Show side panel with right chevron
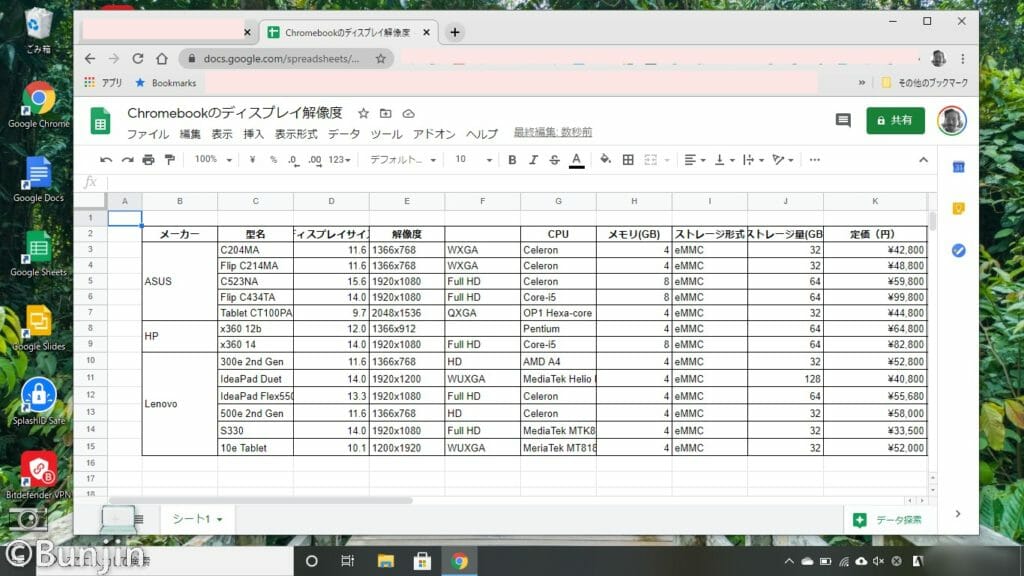 tap(957, 514)
